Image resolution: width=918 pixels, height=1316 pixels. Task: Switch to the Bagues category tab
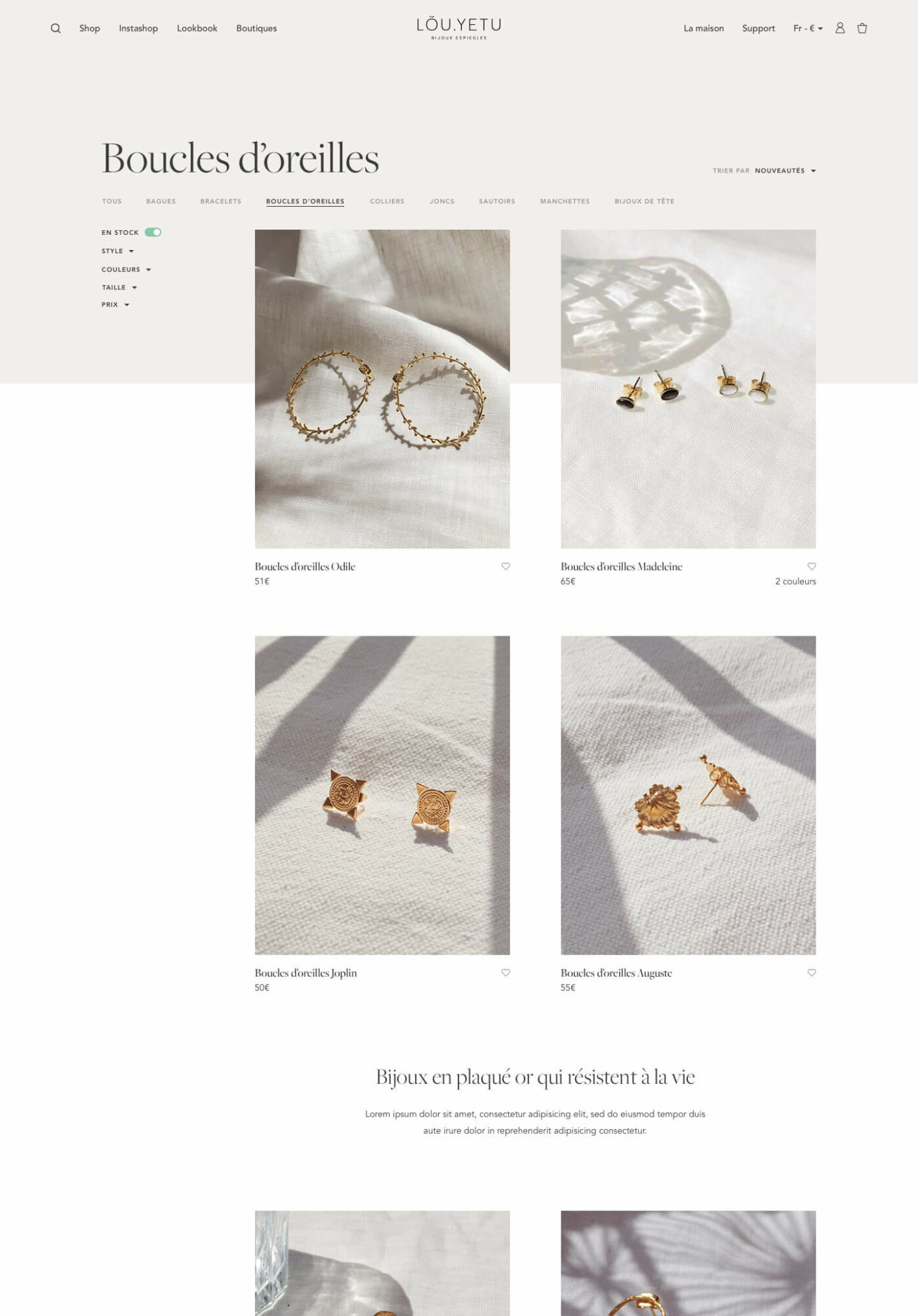coord(161,201)
